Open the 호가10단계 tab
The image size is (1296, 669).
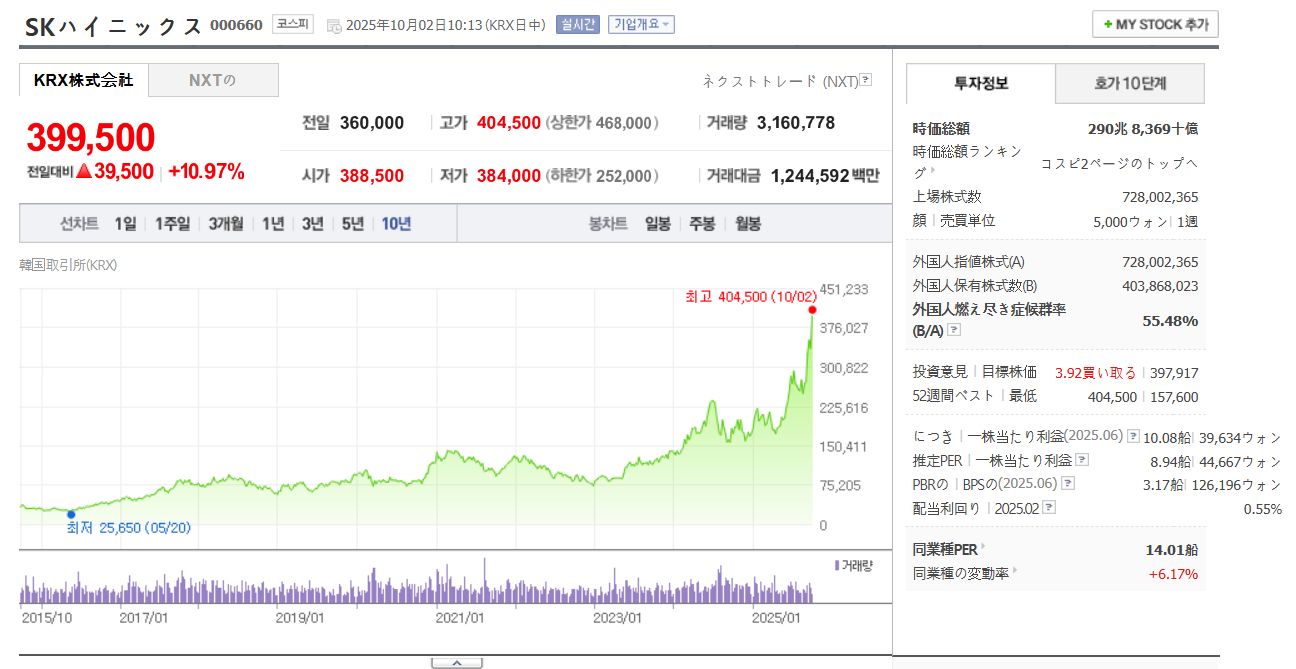pos(1130,84)
